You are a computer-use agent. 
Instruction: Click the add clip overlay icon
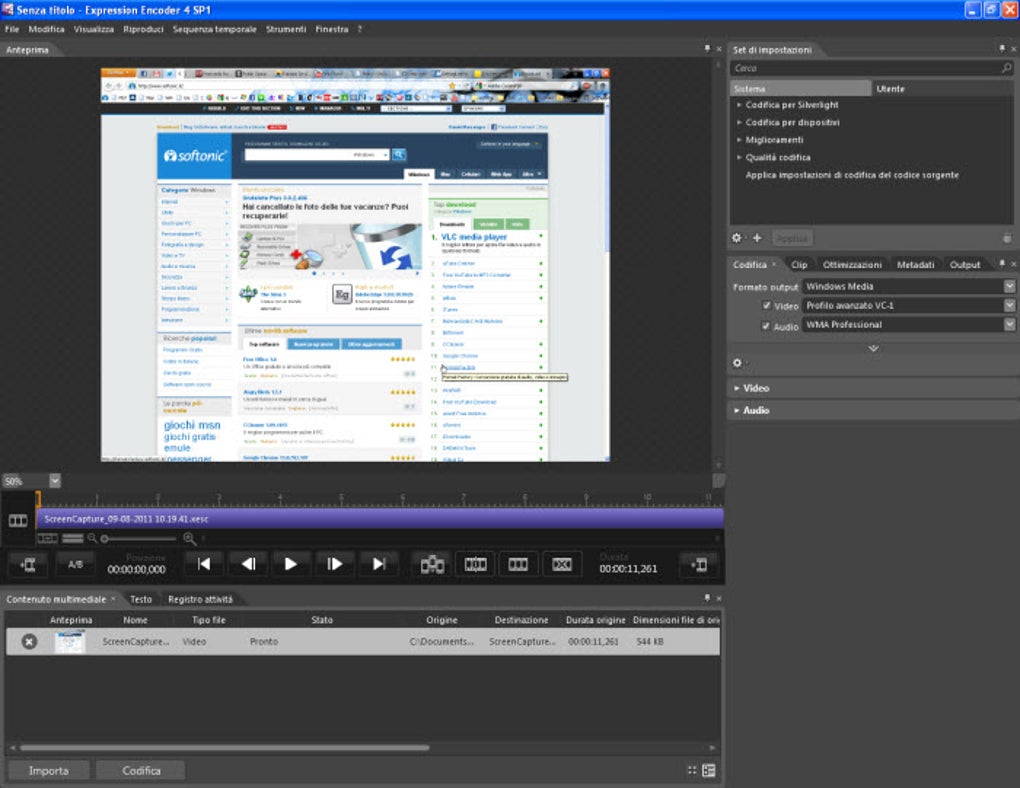(x=432, y=564)
